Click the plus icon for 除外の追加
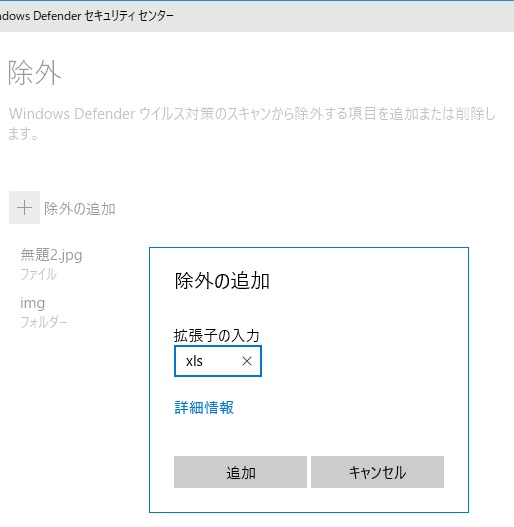 pos(24,207)
